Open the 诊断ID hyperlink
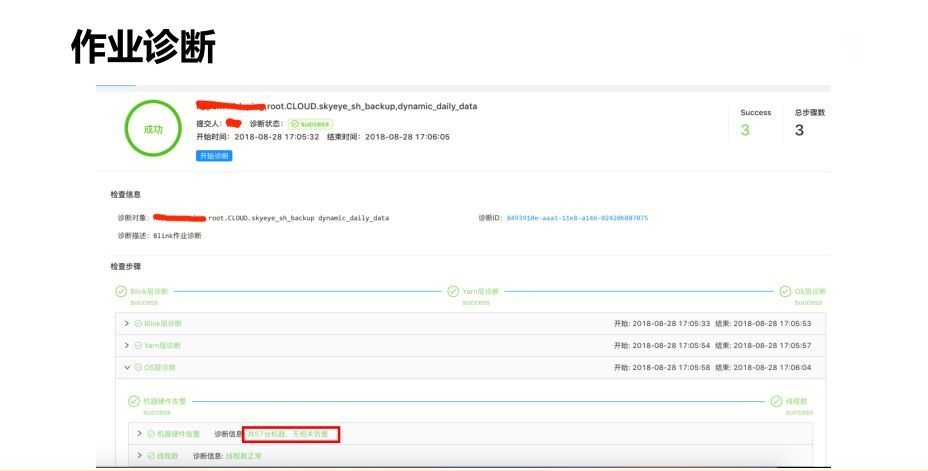Screen dimensions: 928x471 point(577,217)
